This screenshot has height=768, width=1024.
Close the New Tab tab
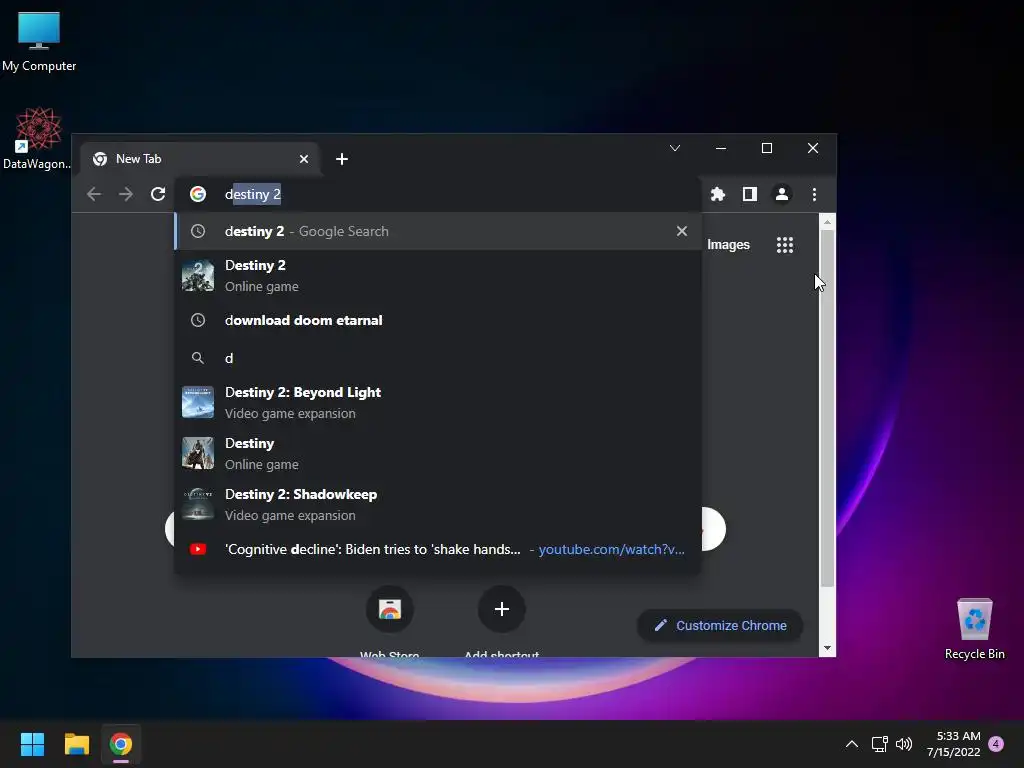coord(304,159)
